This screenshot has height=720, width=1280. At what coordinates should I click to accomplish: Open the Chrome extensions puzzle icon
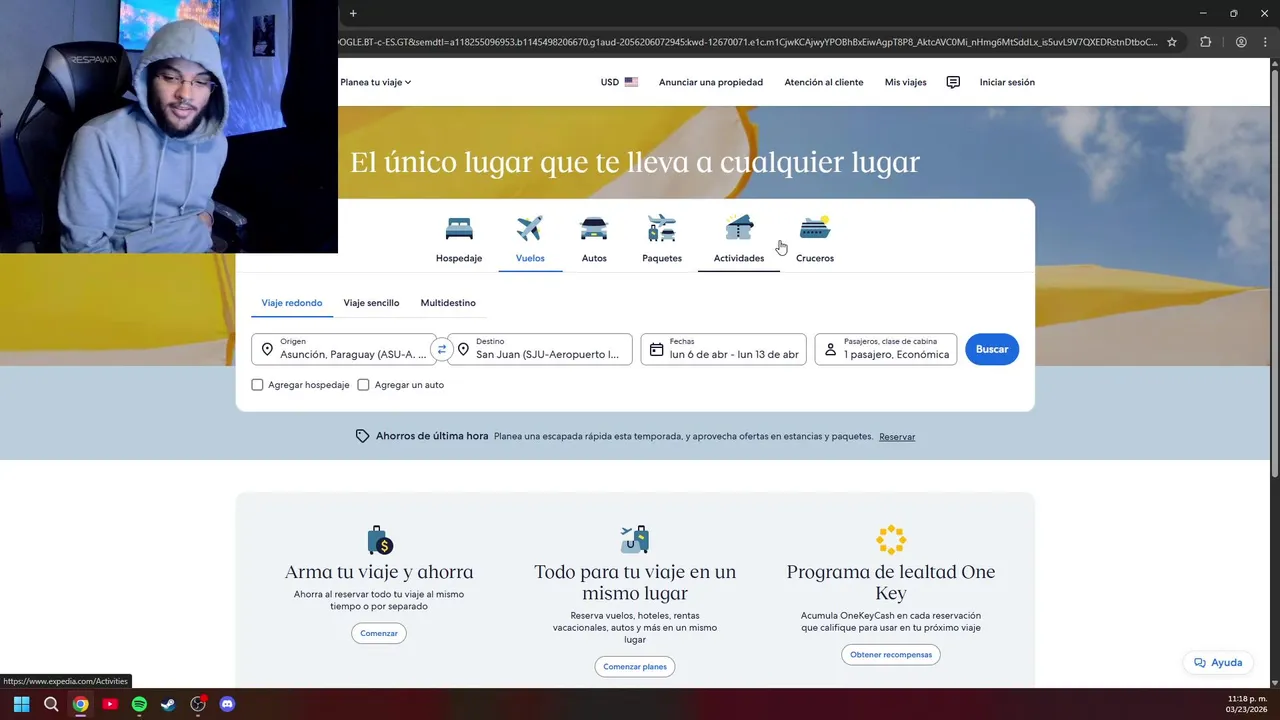(1205, 42)
